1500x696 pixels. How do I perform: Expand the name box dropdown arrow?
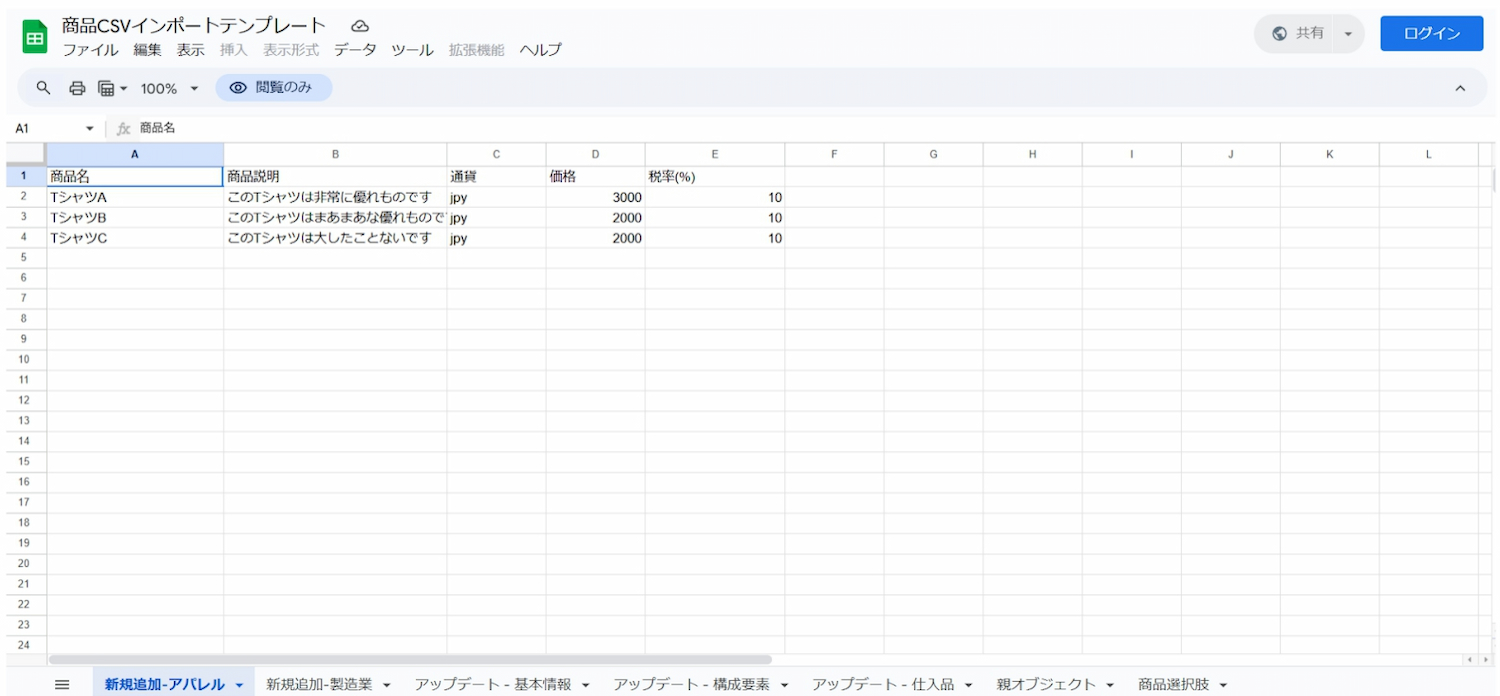pos(89,129)
